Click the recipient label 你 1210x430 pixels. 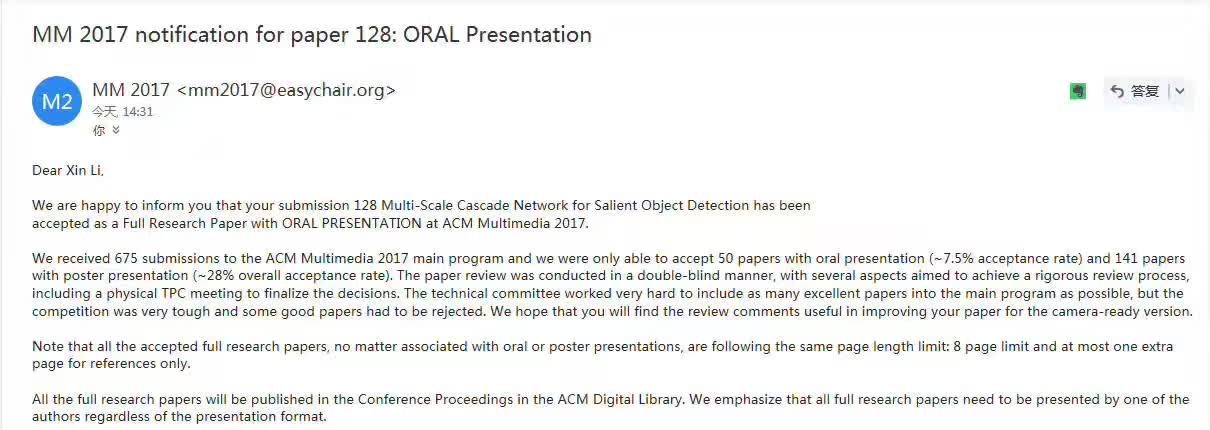(x=99, y=130)
